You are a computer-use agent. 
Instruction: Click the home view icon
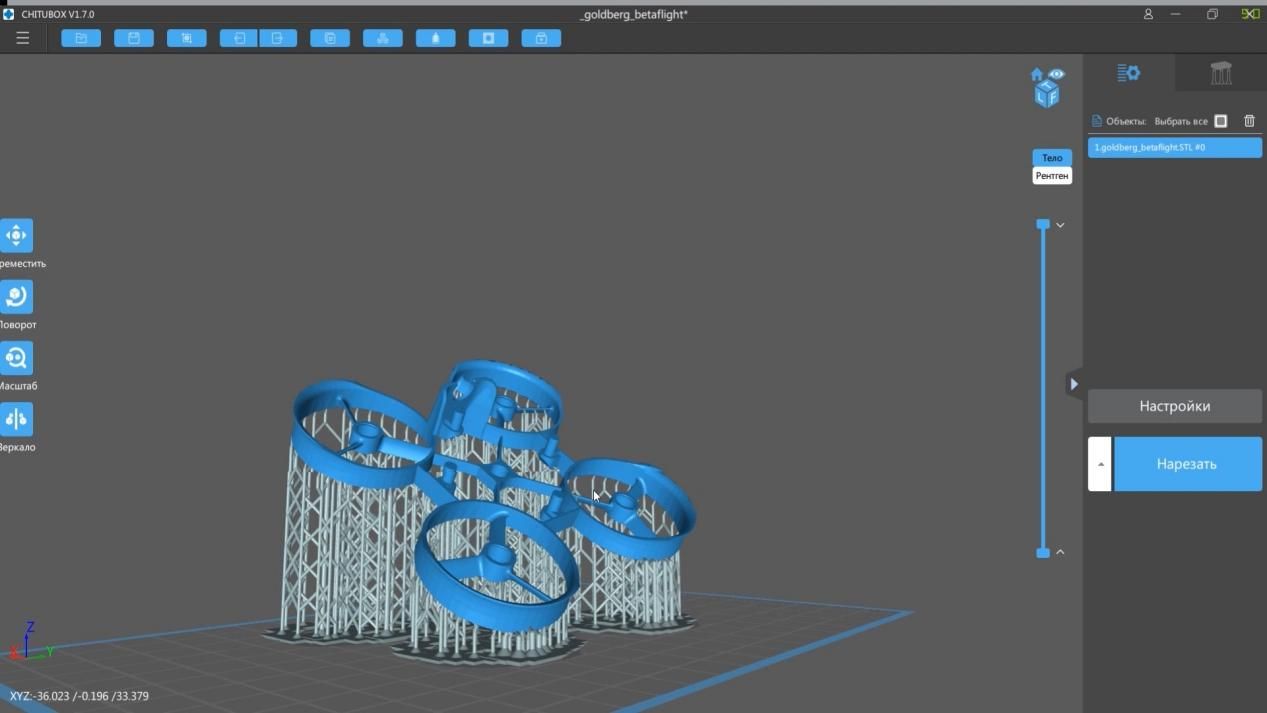point(1037,75)
